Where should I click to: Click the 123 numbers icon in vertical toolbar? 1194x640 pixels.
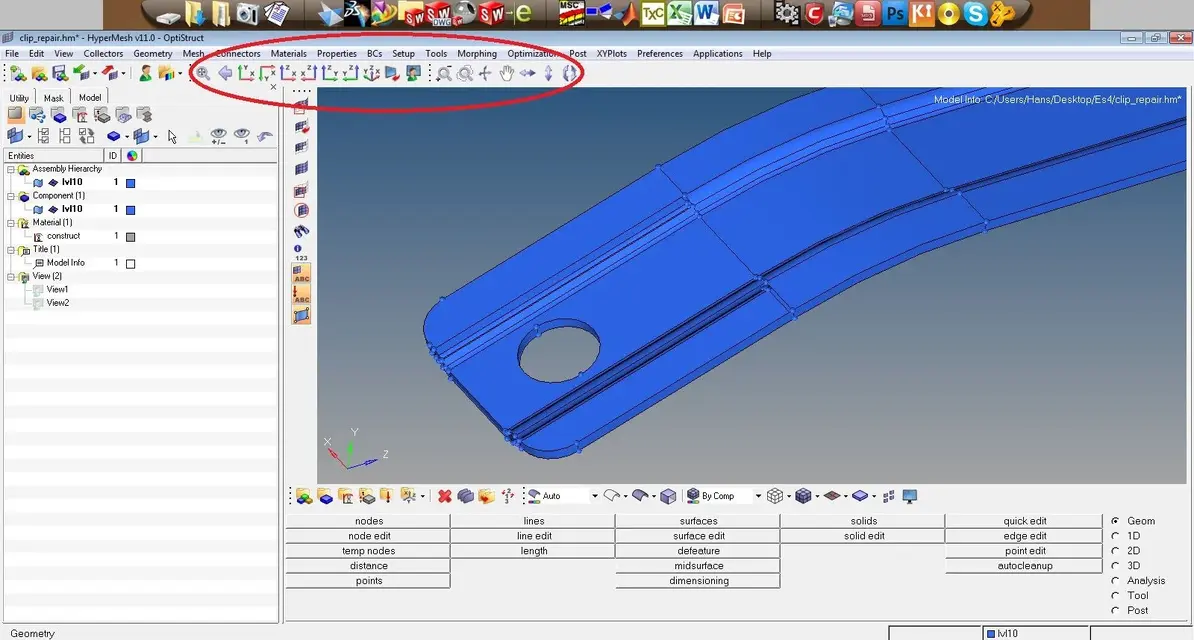point(302,252)
